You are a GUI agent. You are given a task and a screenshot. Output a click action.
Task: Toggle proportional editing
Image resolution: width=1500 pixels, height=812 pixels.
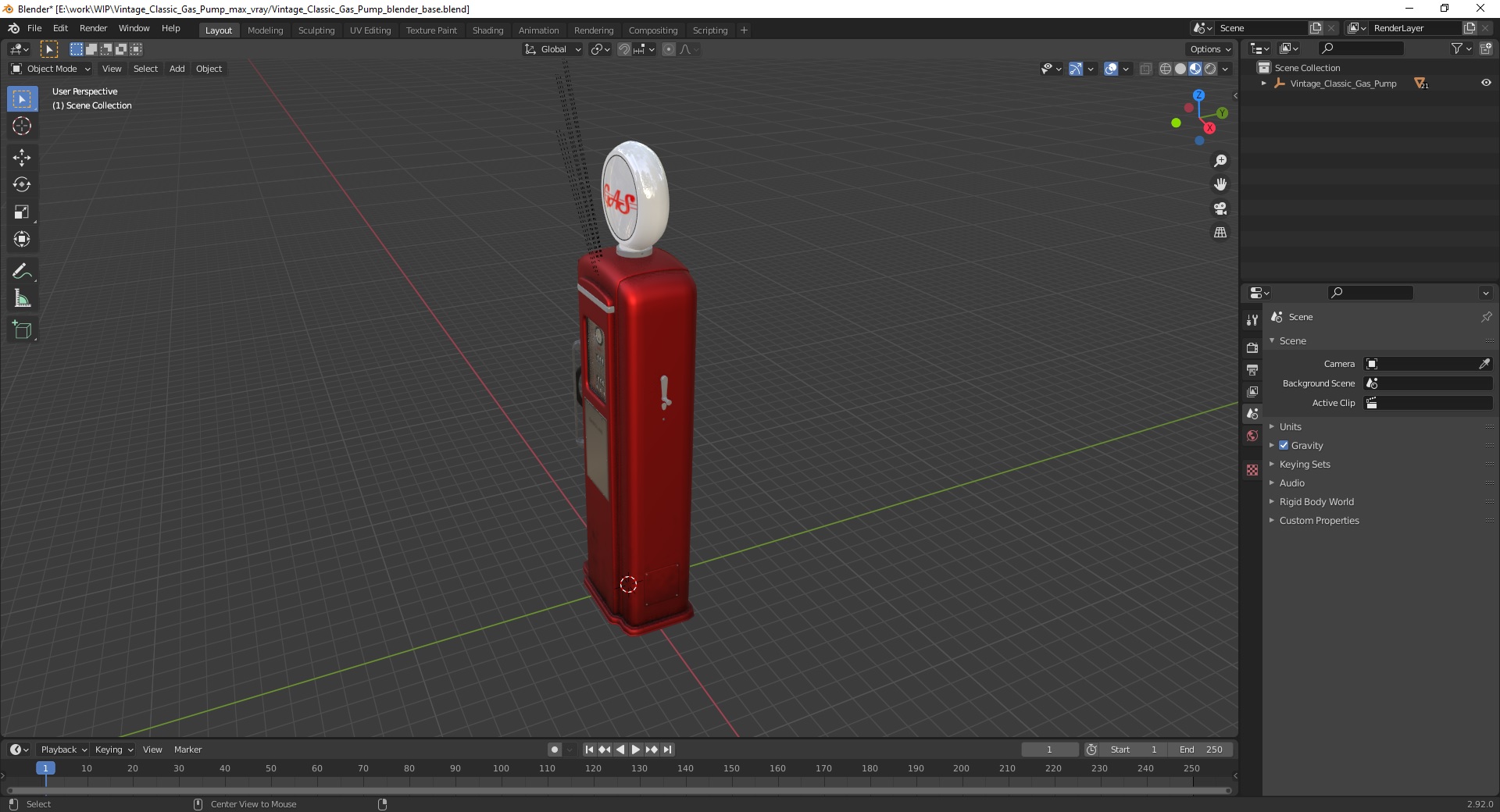click(x=669, y=49)
